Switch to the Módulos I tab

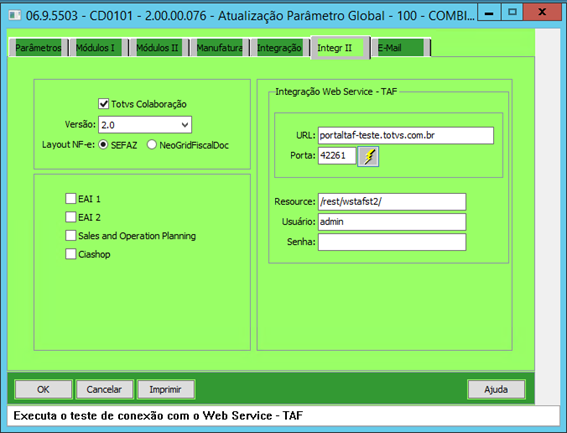99,48
